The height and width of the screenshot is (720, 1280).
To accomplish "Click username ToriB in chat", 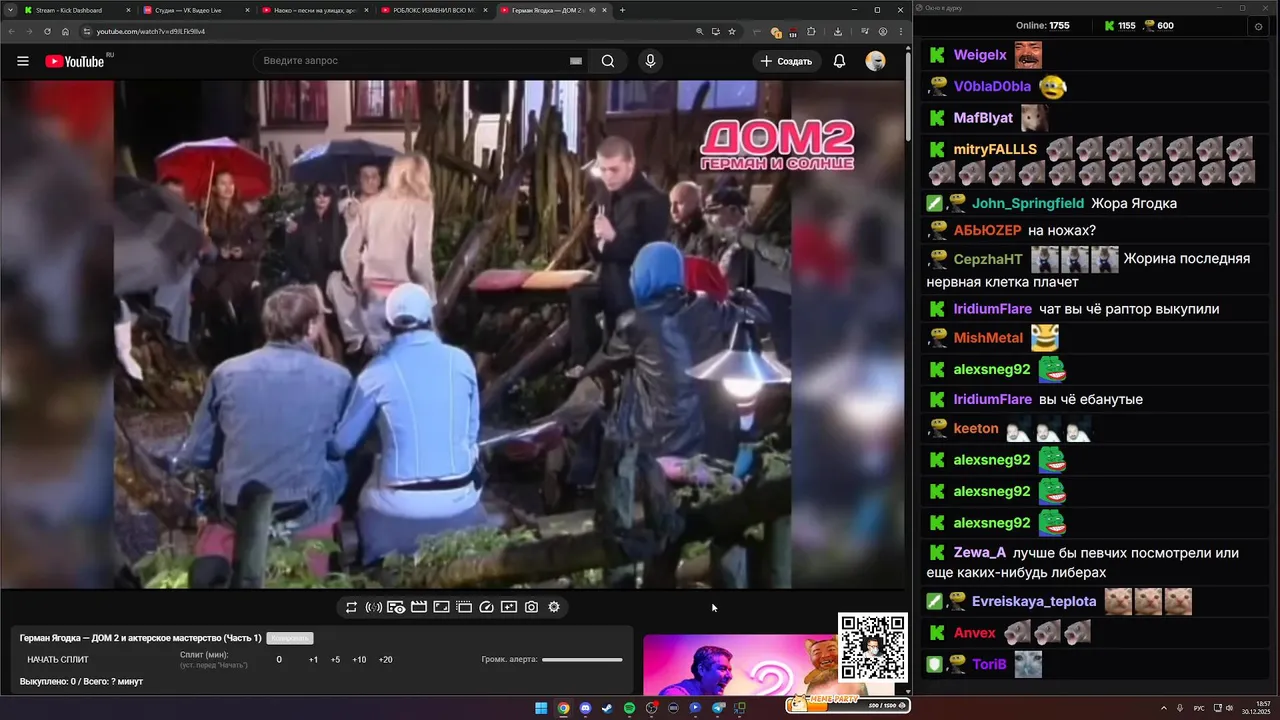I will pos(989,664).
